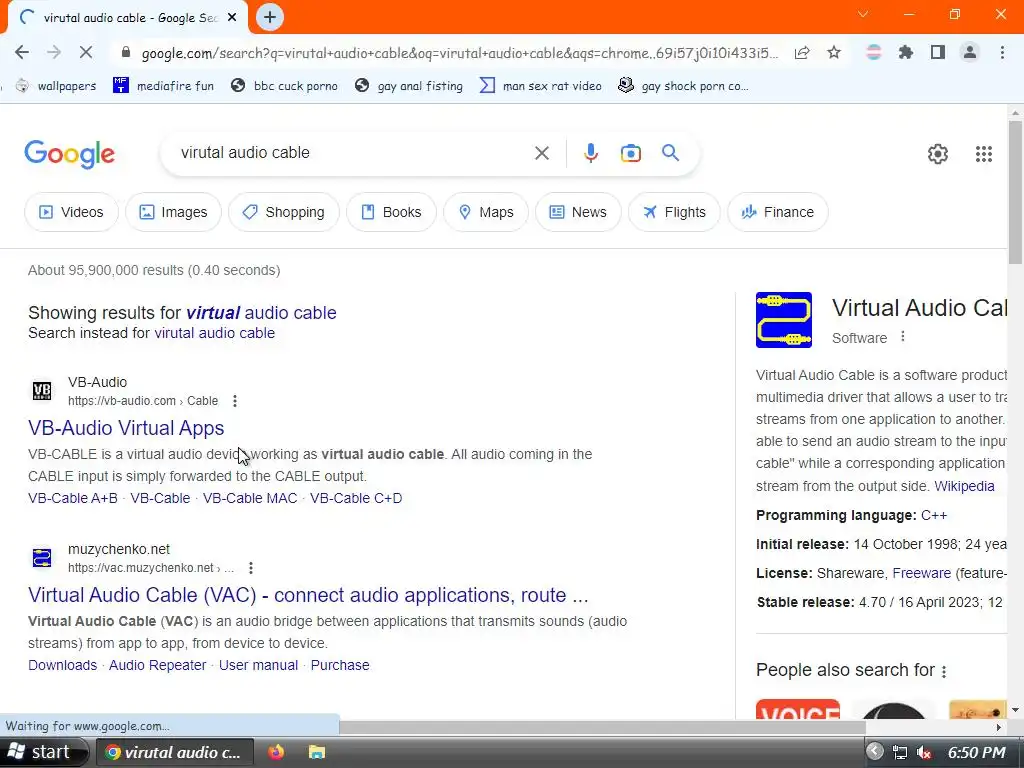Select the Flights filter chip
Image resolution: width=1024 pixels, height=768 pixels.
(x=674, y=212)
